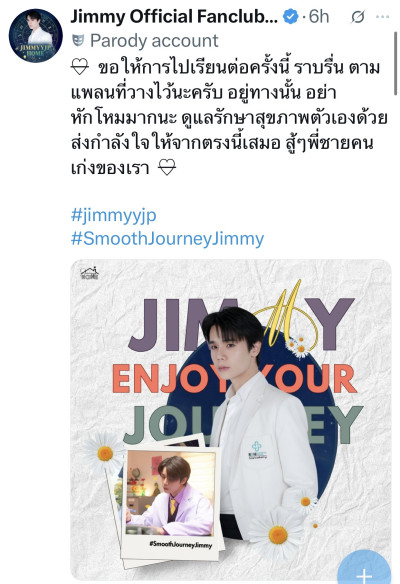Viewport: 400px width, 584px height.
Task: Open the Jimmy Official Fanclub account name
Action: (174, 17)
